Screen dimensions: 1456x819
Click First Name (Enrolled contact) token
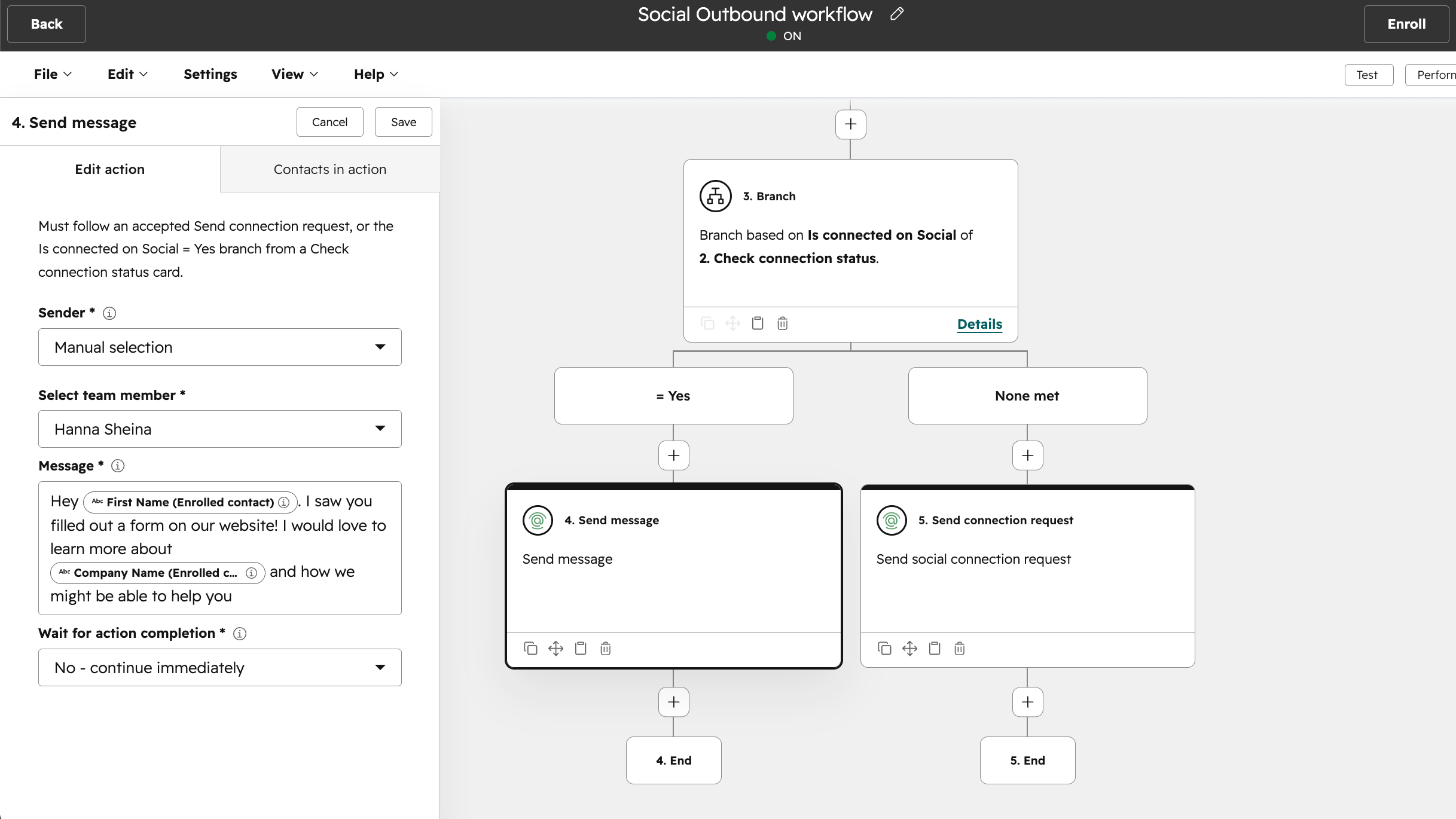point(190,502)
